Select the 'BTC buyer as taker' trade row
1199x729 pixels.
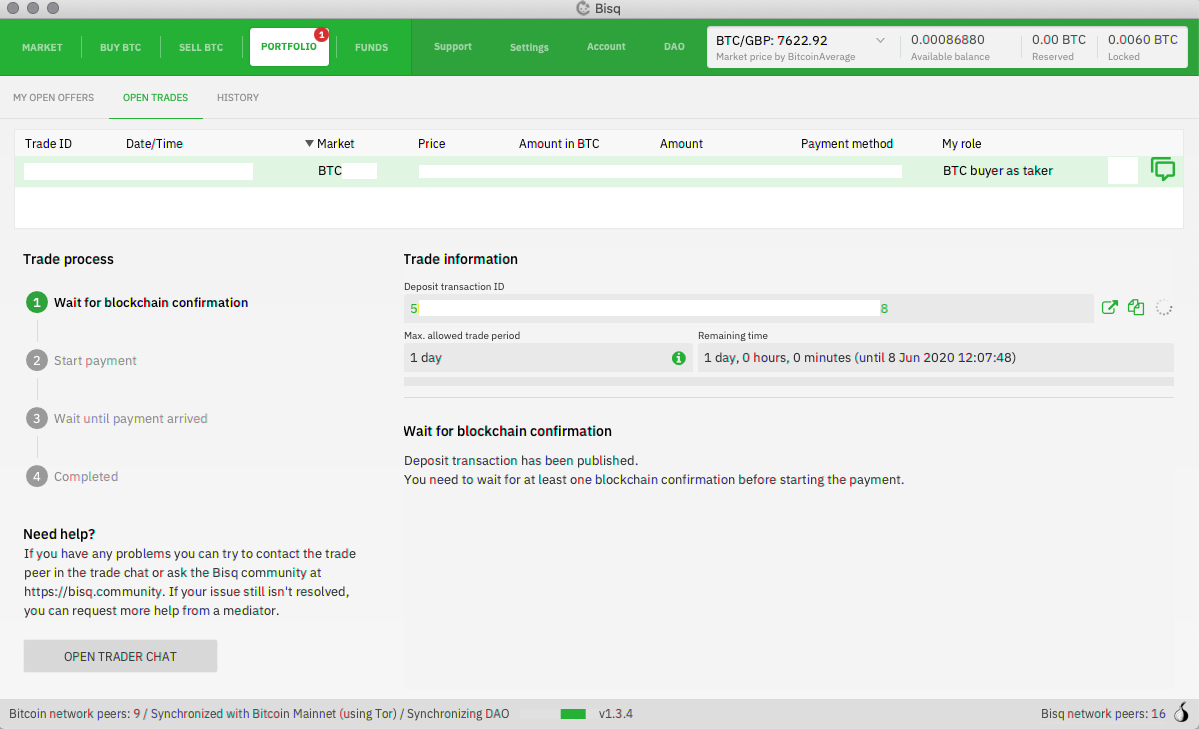(x=599, y=171)
